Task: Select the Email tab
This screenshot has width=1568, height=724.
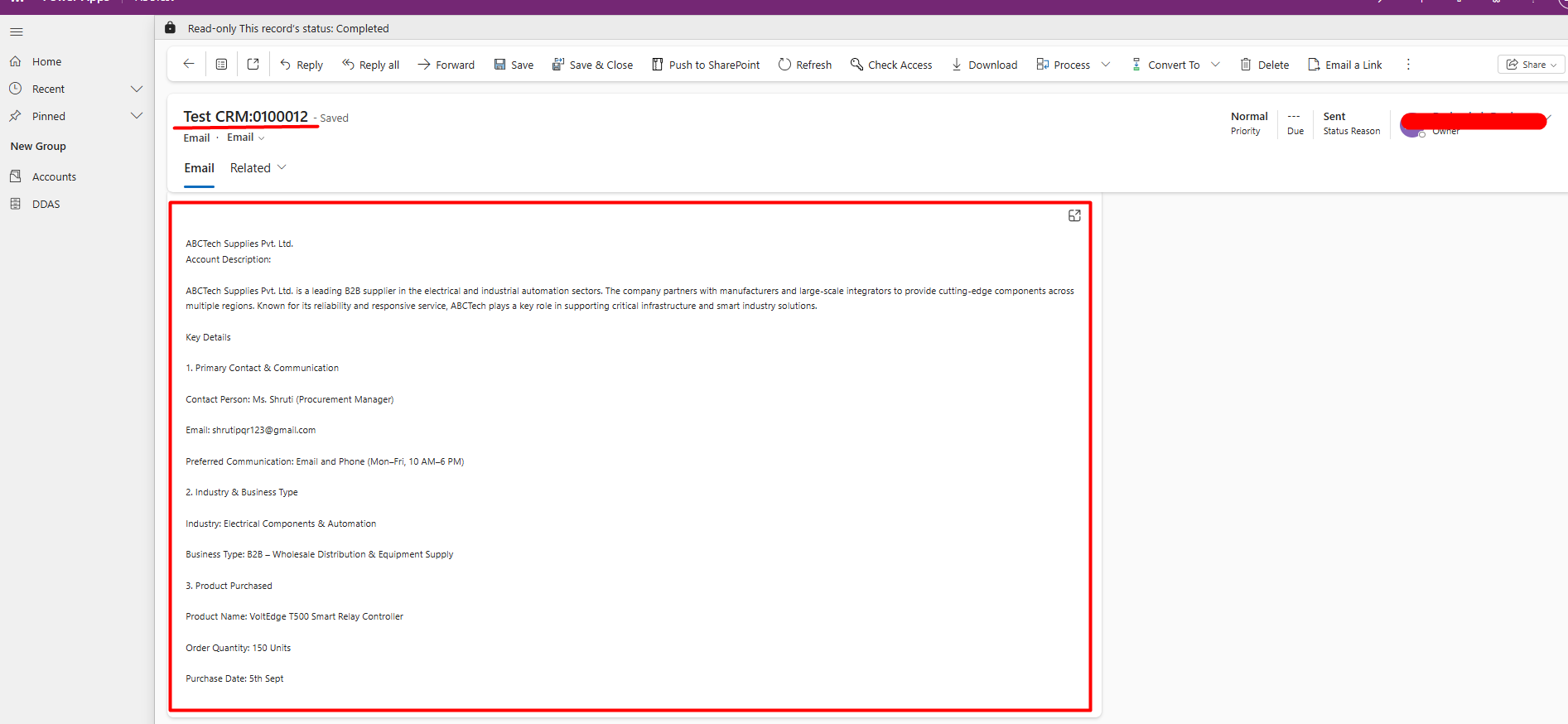Action: 199,168
